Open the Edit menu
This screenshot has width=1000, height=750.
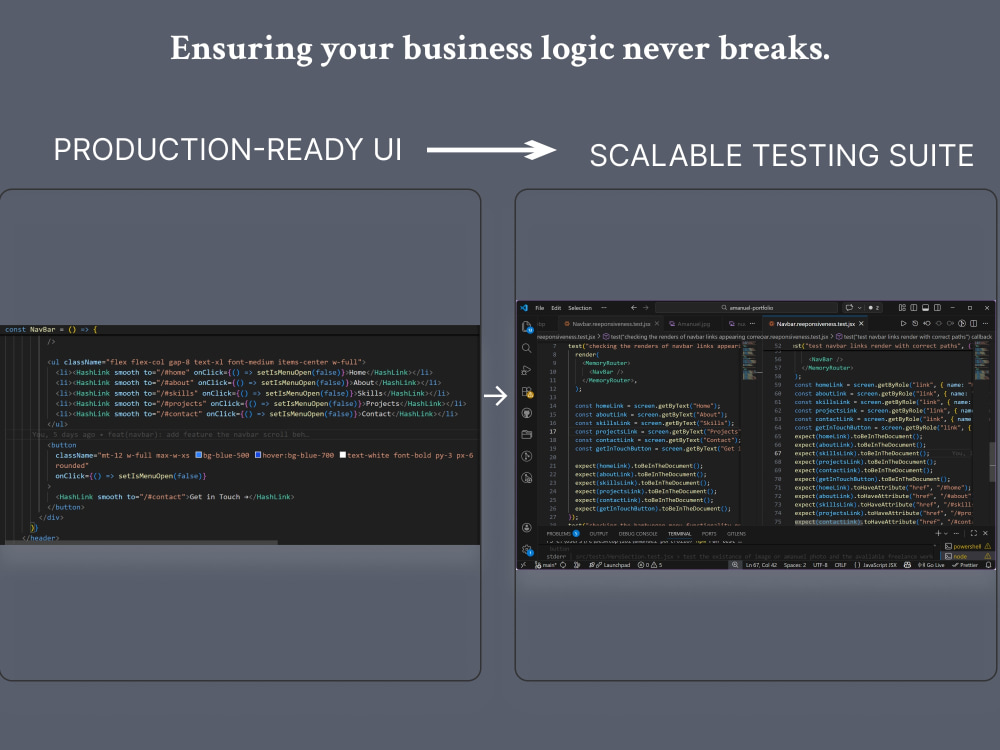pyautogui.click(x=556, y=307)
